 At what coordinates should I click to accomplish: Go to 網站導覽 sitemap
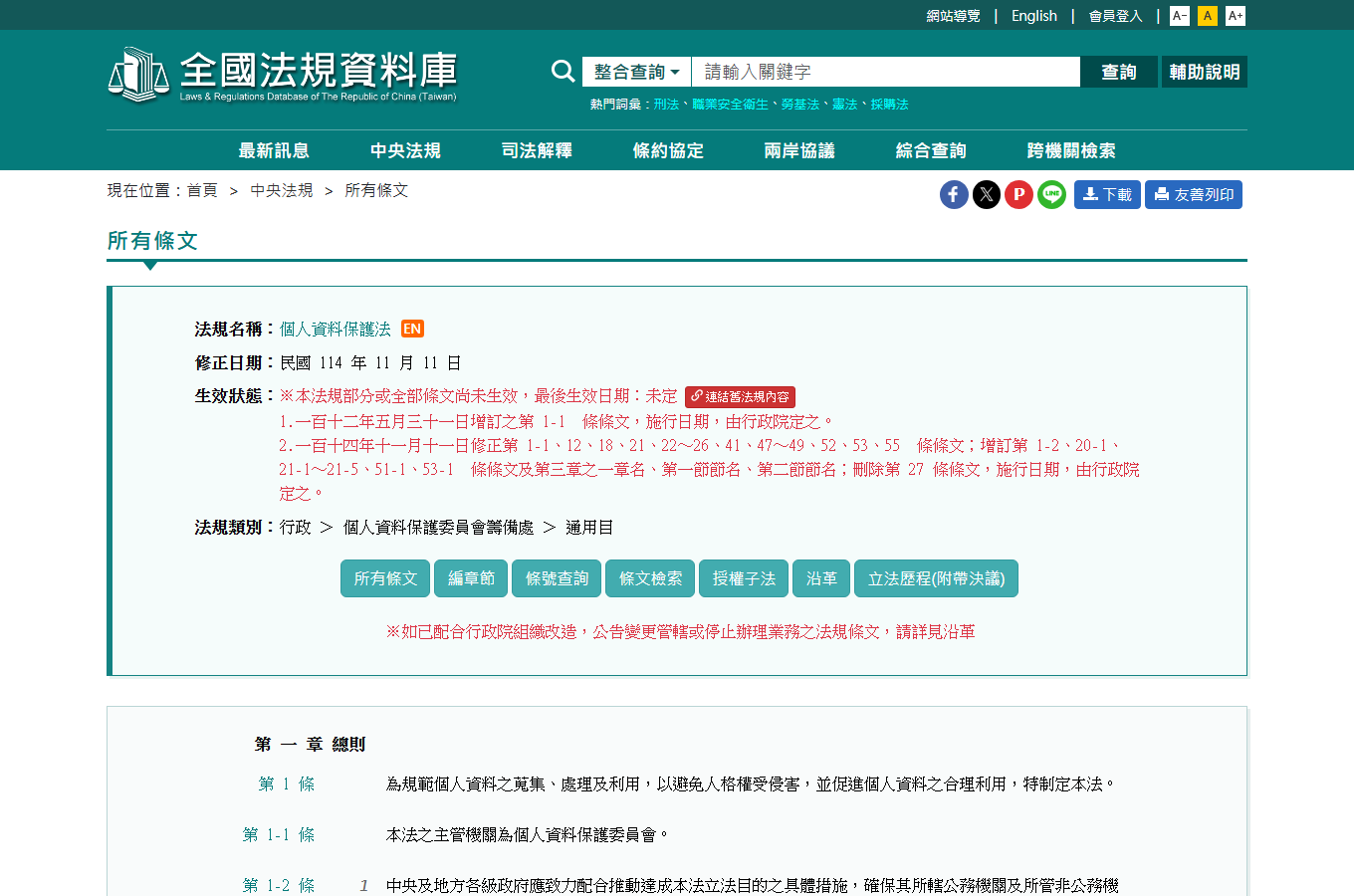pos(953,16)
